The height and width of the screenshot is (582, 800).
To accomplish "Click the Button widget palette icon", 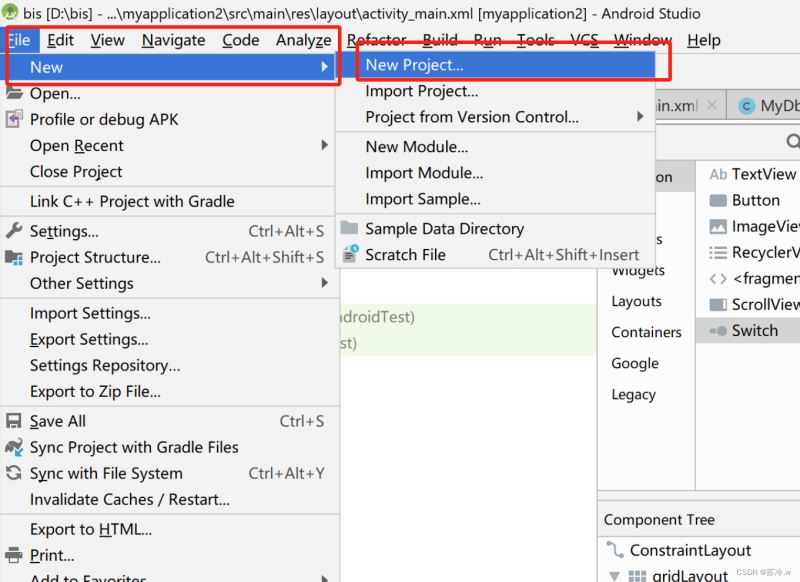I will (x=718, y=200).
